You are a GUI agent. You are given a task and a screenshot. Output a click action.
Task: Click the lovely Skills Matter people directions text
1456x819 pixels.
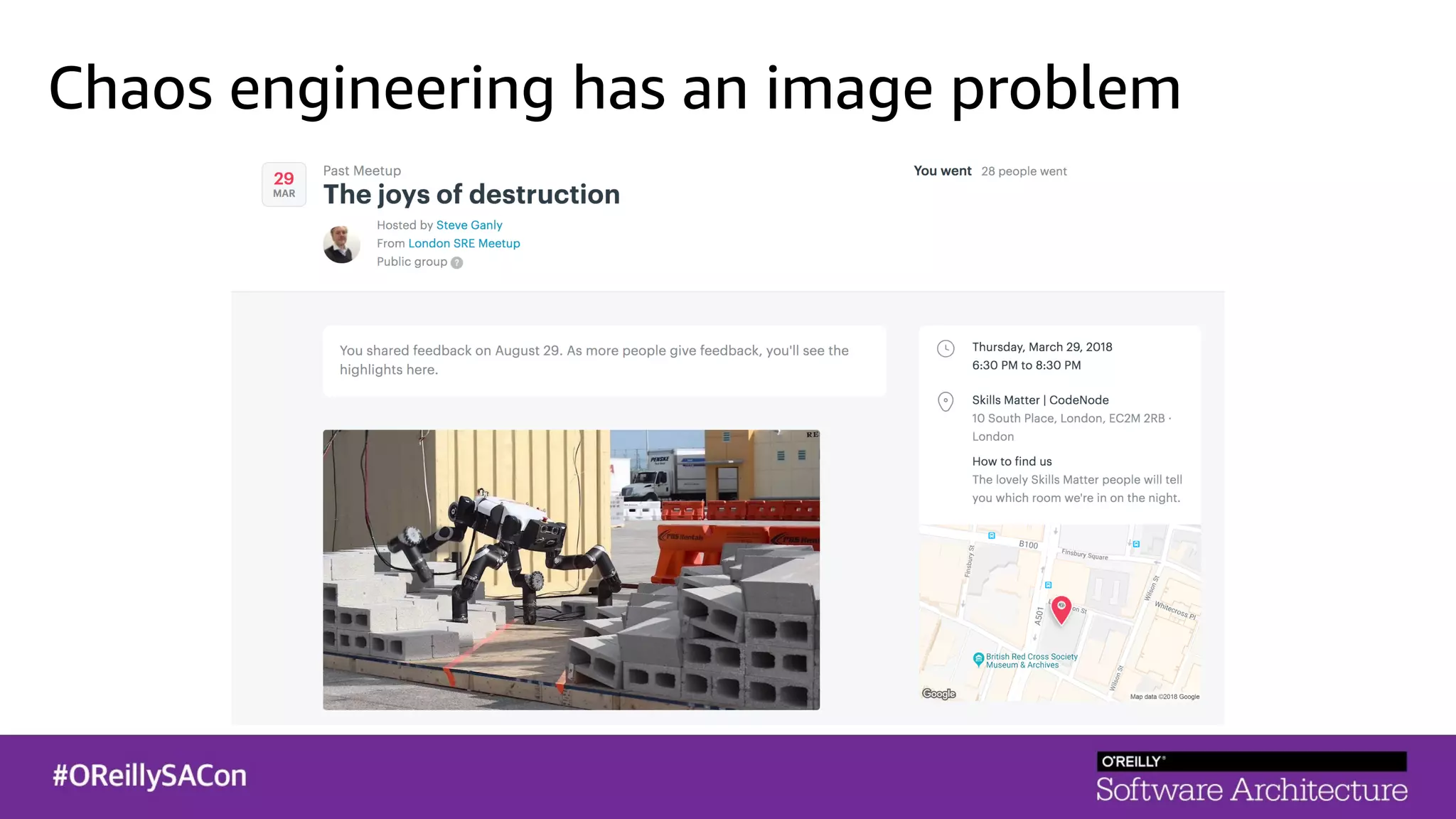coord(1077,489)
